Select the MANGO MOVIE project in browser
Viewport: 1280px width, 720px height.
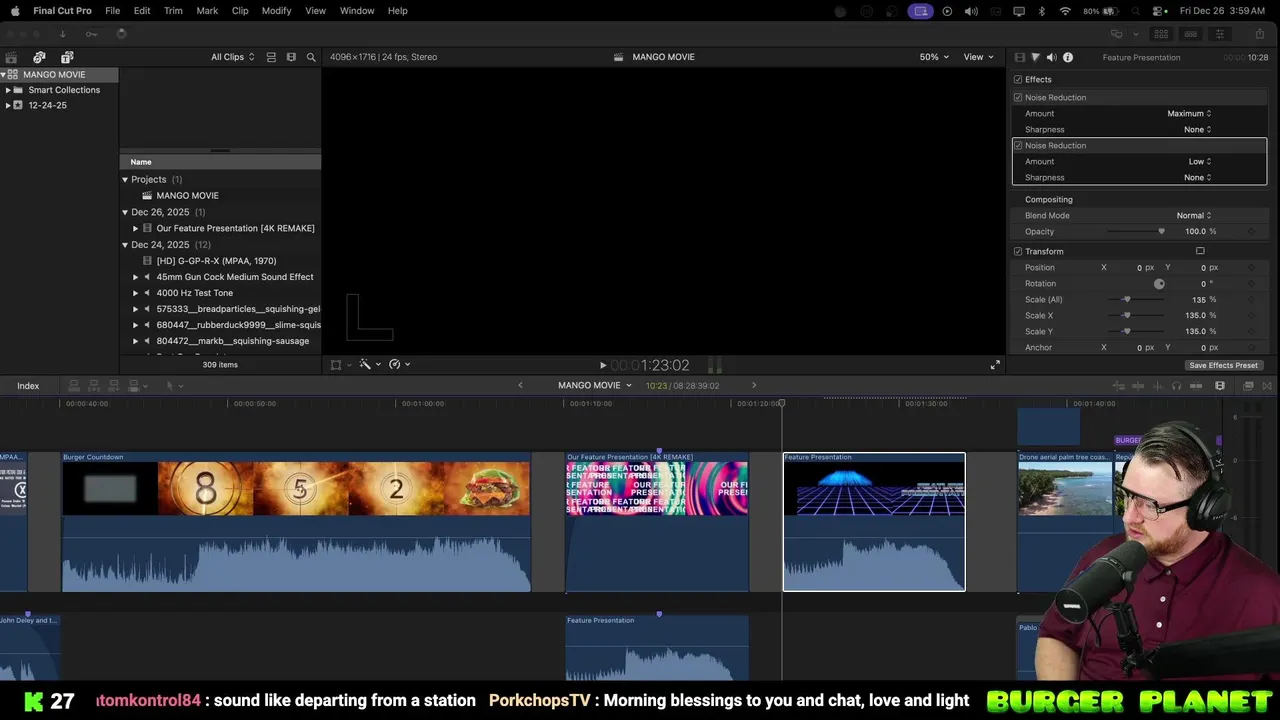coord(187,196)
